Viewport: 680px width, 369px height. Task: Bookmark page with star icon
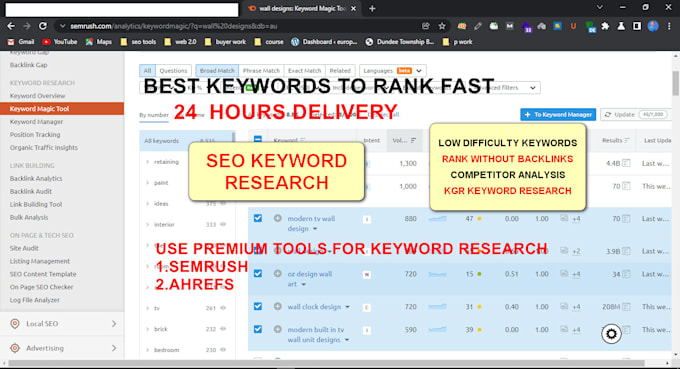pyautogui.click(x=442, y=26)
